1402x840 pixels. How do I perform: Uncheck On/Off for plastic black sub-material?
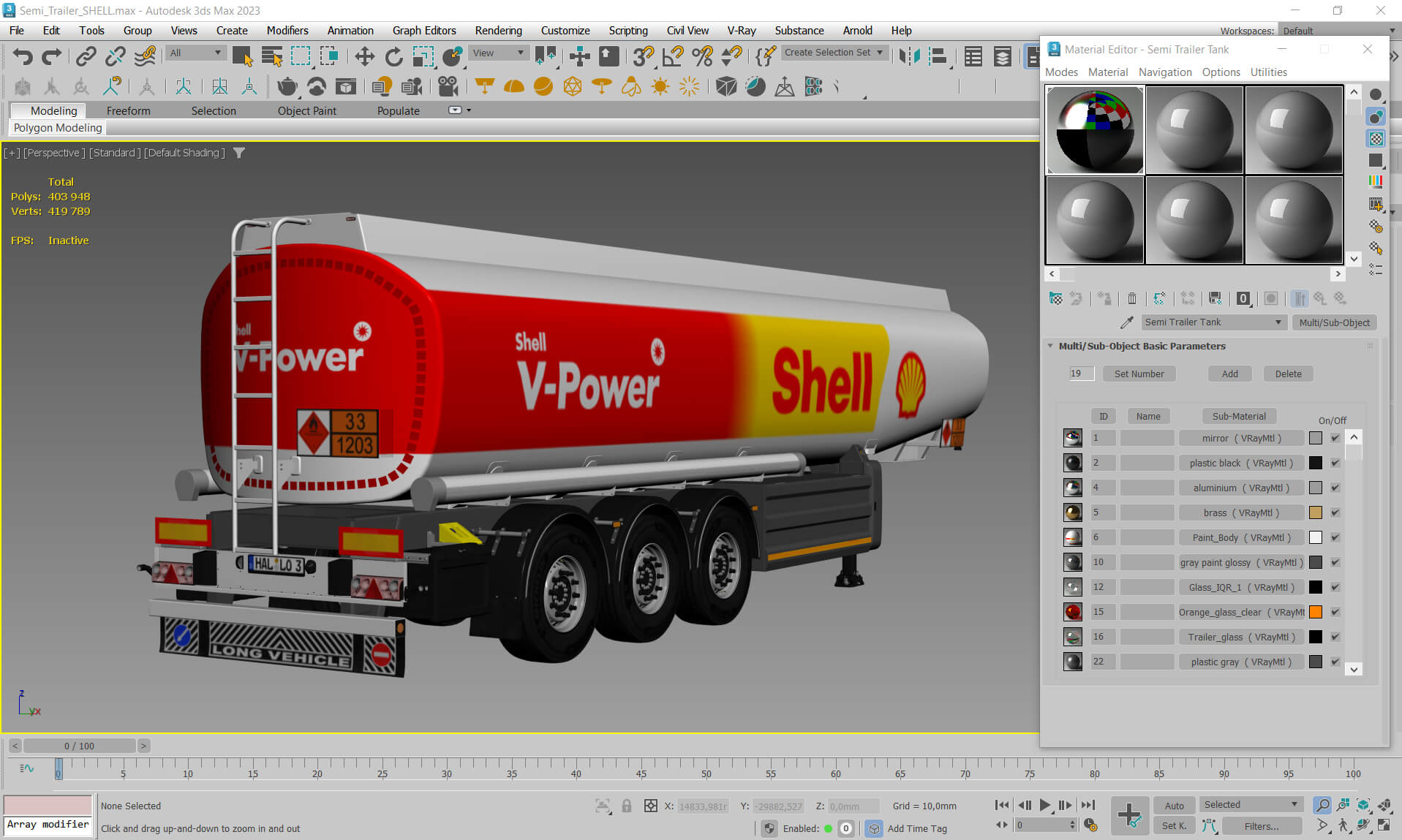pyautogui.click(x=1335, y=463)
